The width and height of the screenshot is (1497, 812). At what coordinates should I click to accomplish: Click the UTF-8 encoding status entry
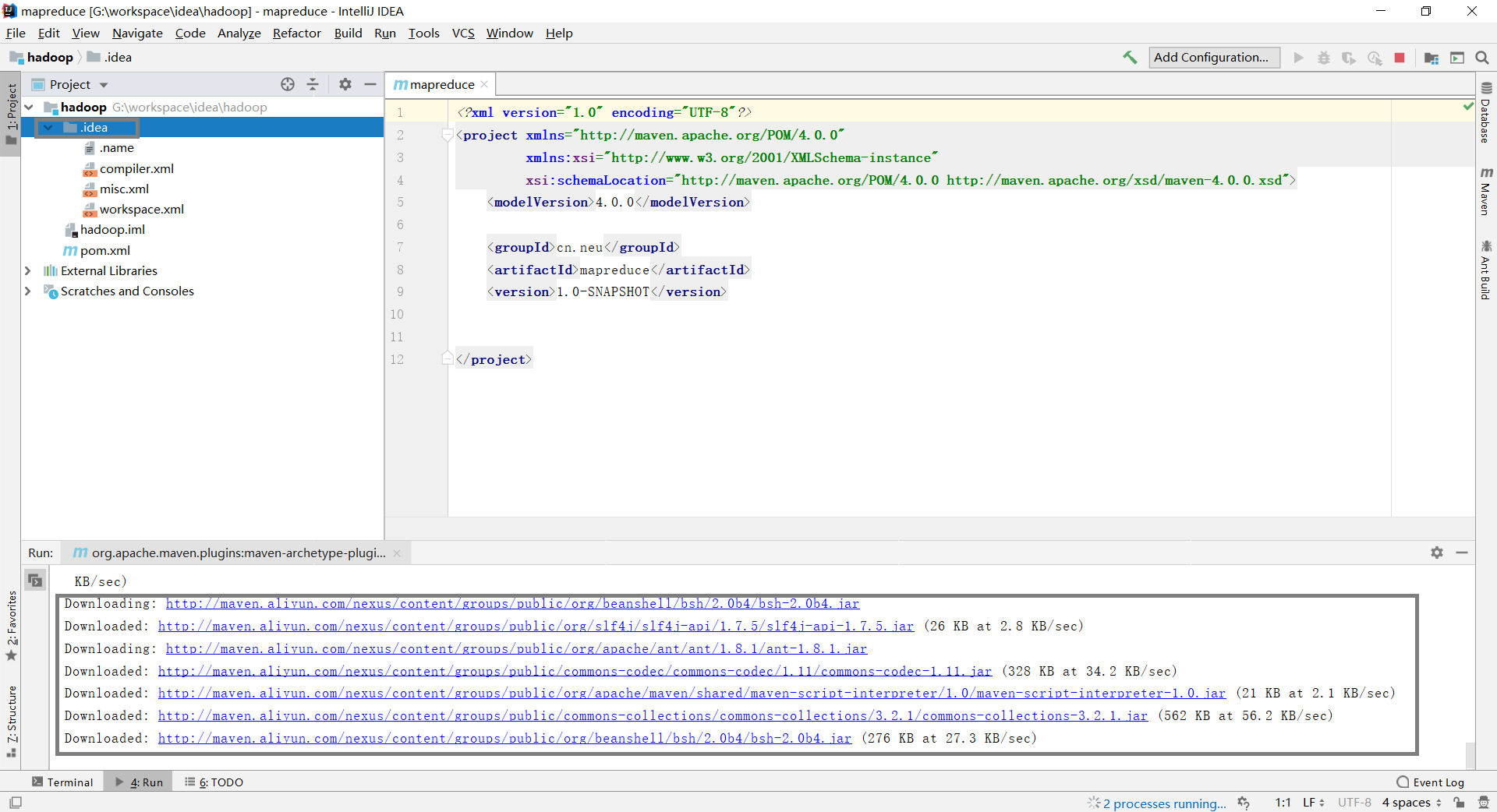1354,803
